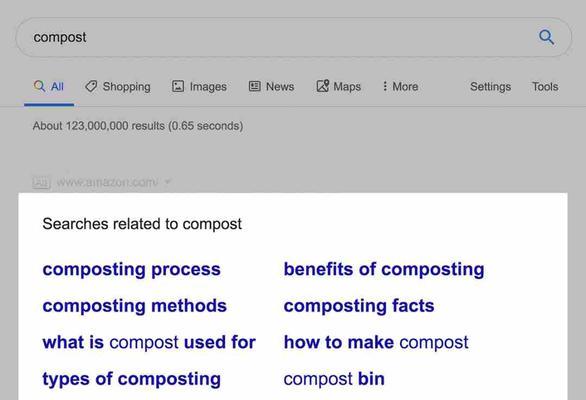Open Settings in the search bar
This screenshot has height=400, width=586.
[490, 87]
